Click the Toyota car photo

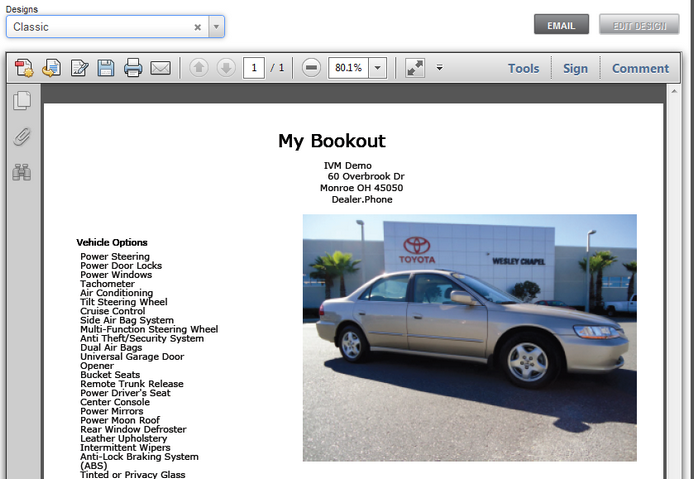[x=470, y=338]
